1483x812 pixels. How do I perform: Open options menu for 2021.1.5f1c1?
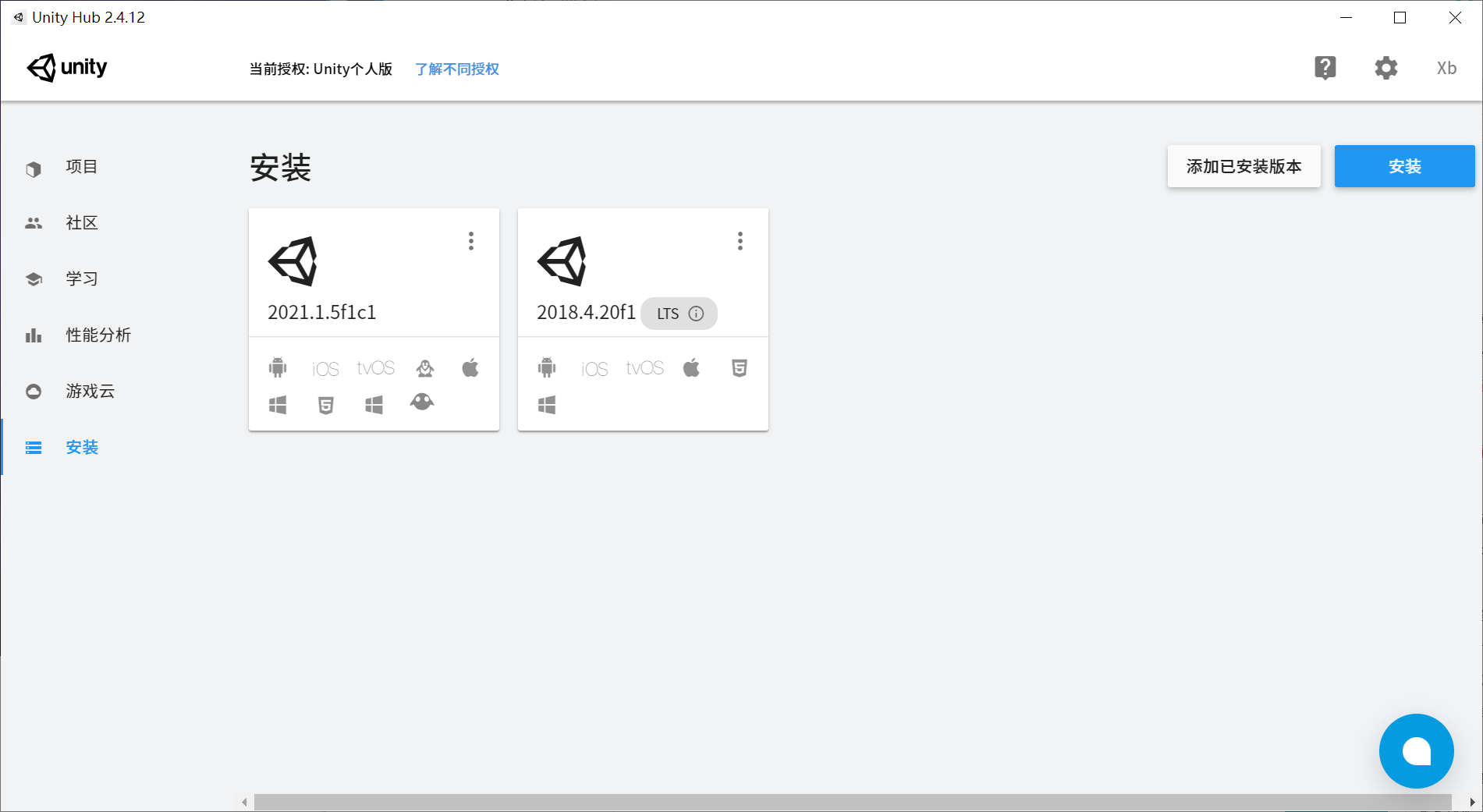click(x=471, y=241)
